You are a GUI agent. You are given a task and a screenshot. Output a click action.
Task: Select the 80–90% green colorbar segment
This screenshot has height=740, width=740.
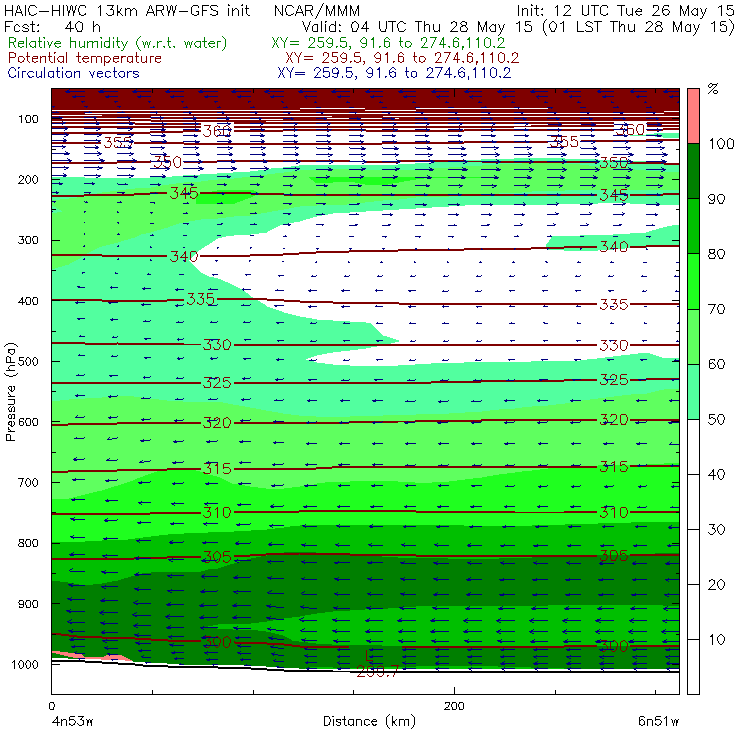693,226
